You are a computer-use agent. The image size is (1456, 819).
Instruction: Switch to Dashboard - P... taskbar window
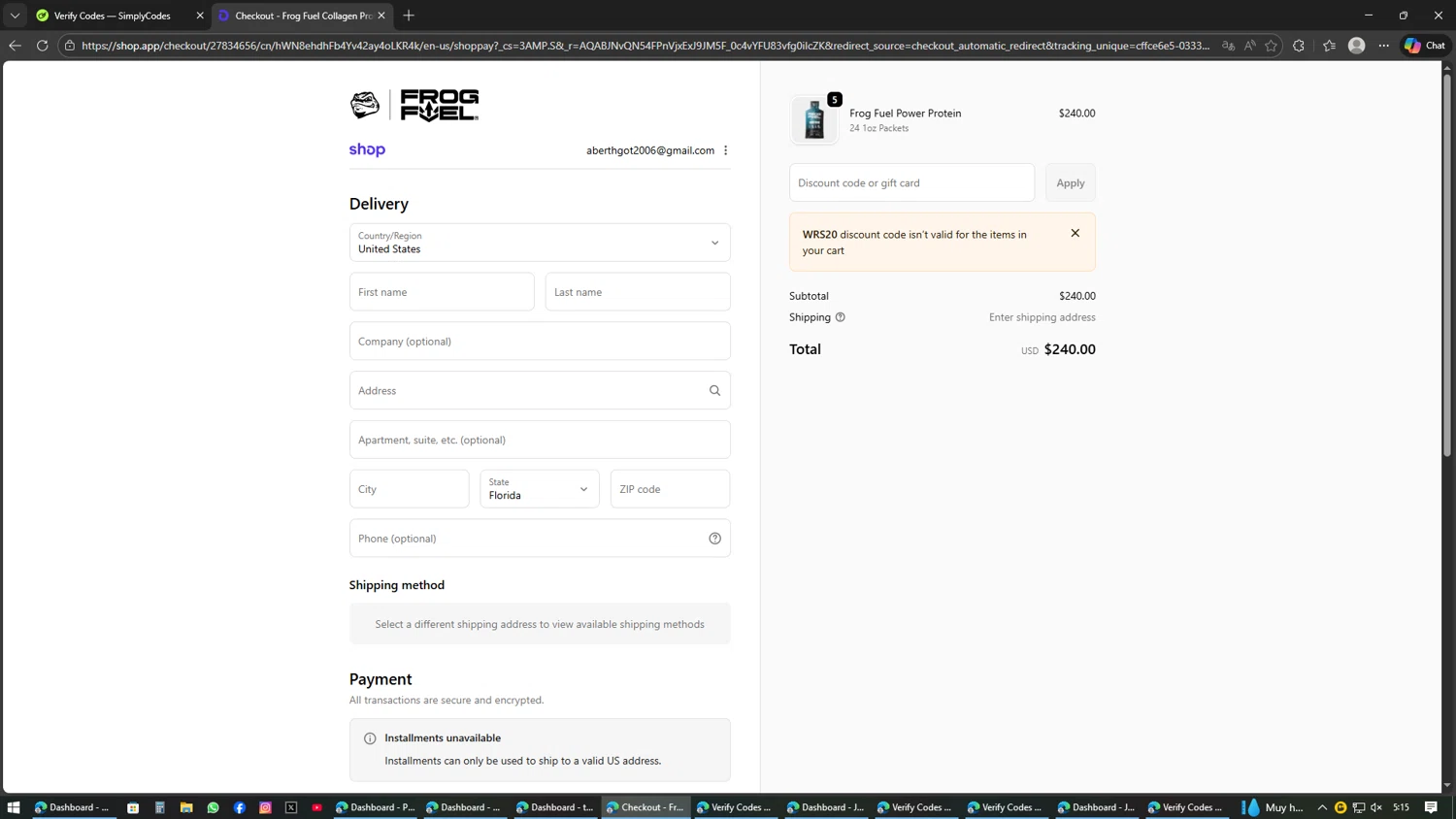point(375,807)
